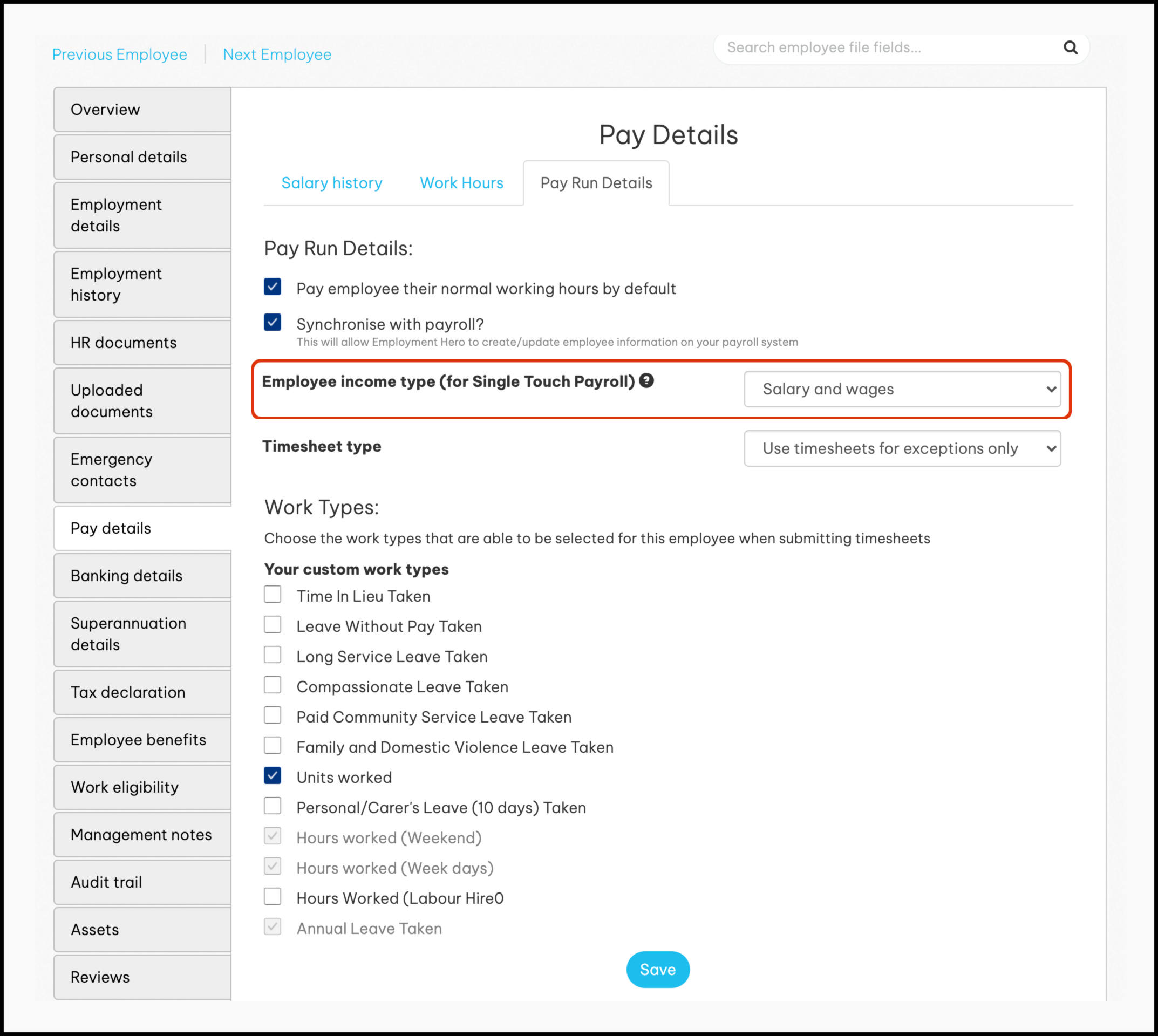Screen dimensions: 1158x1036
Task: Tick Long Service Leave Taken
Action: pyautogui.click(x=272, y=655)
